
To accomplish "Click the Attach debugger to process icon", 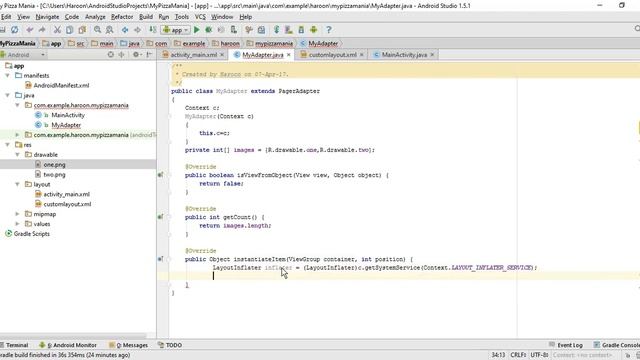I will [x=234, y=30].
